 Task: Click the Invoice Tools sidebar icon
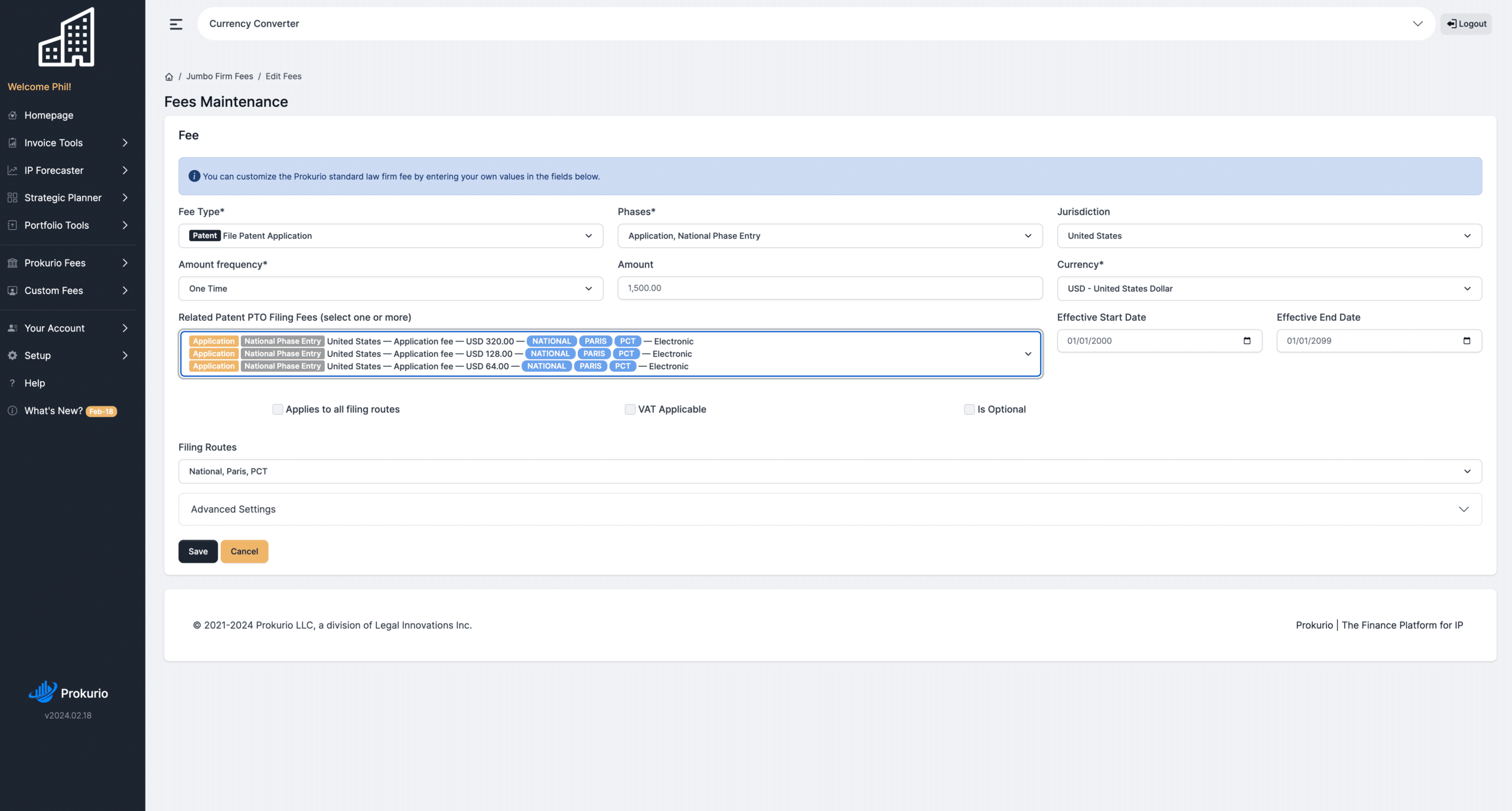point(12,143)
